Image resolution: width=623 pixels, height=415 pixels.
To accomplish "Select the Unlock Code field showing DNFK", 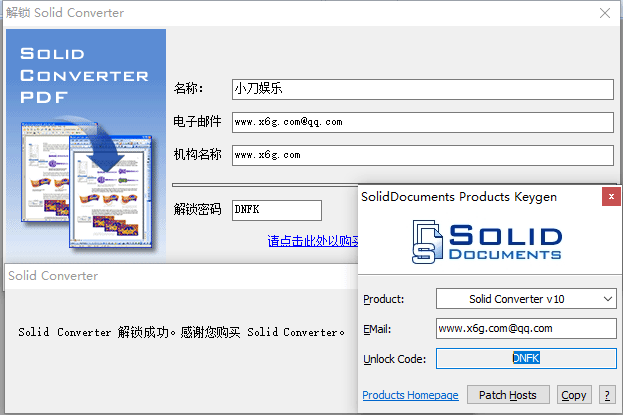I will click(526, 358).
